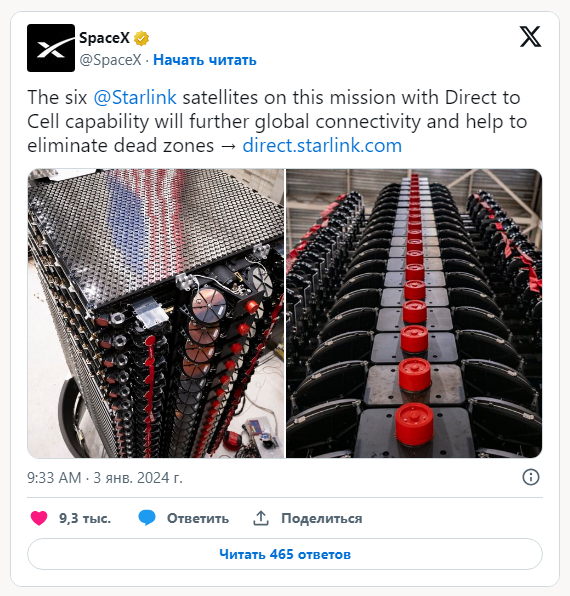The image size is (570, 596).
Task: Open the X logo icon
Action: tap(530, 37)
